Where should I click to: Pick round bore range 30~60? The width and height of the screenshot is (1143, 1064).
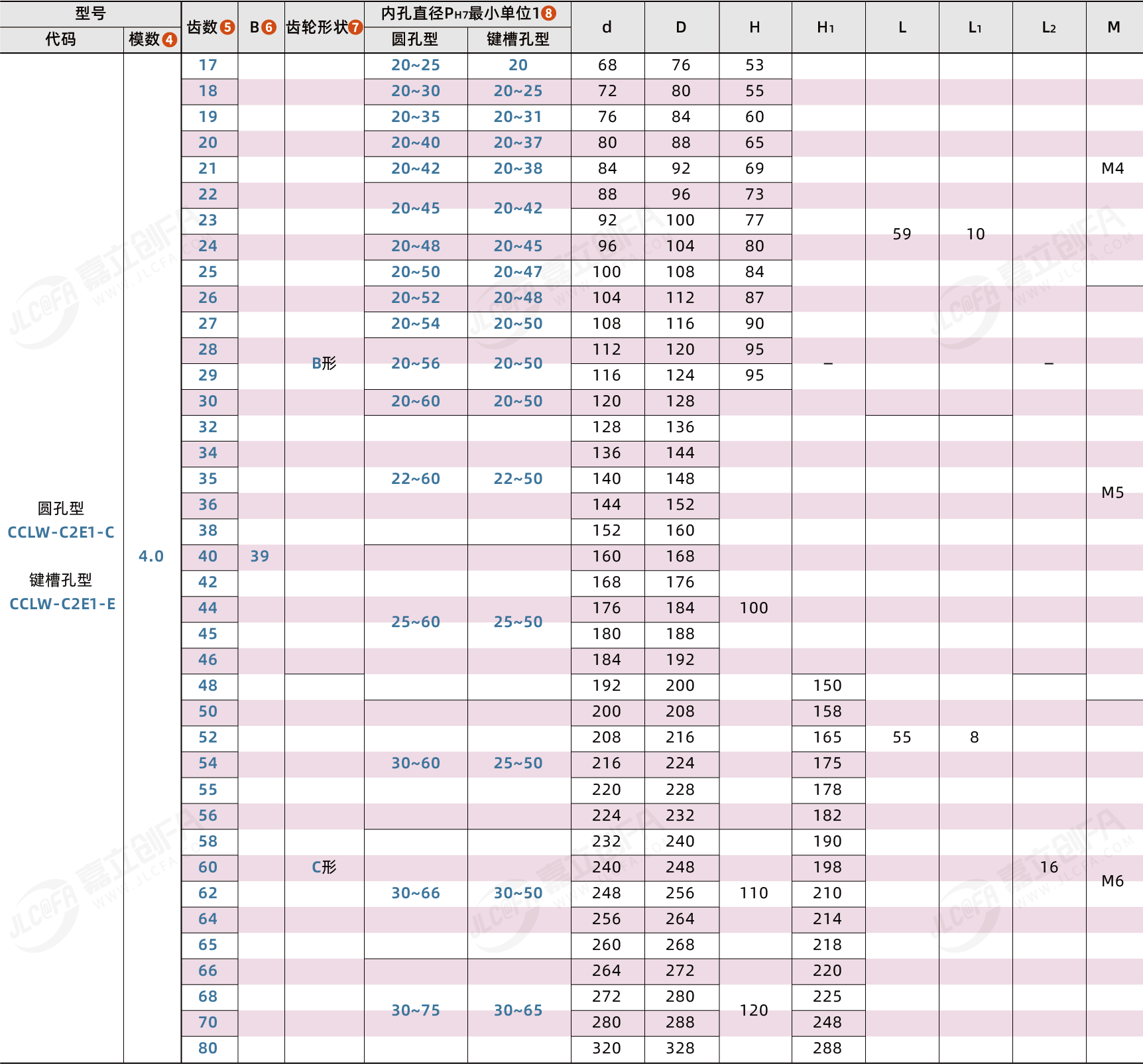(416, 763)
